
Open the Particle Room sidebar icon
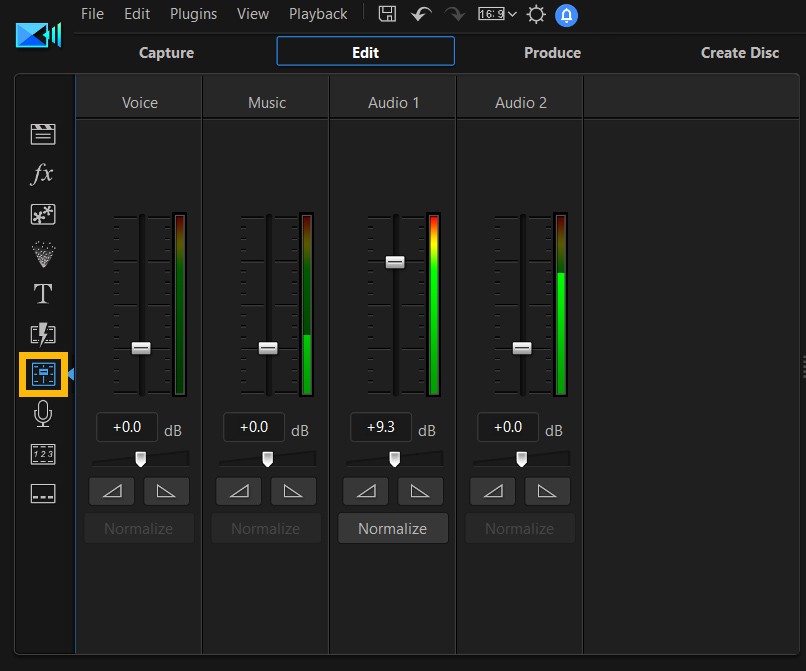point(43,254)
